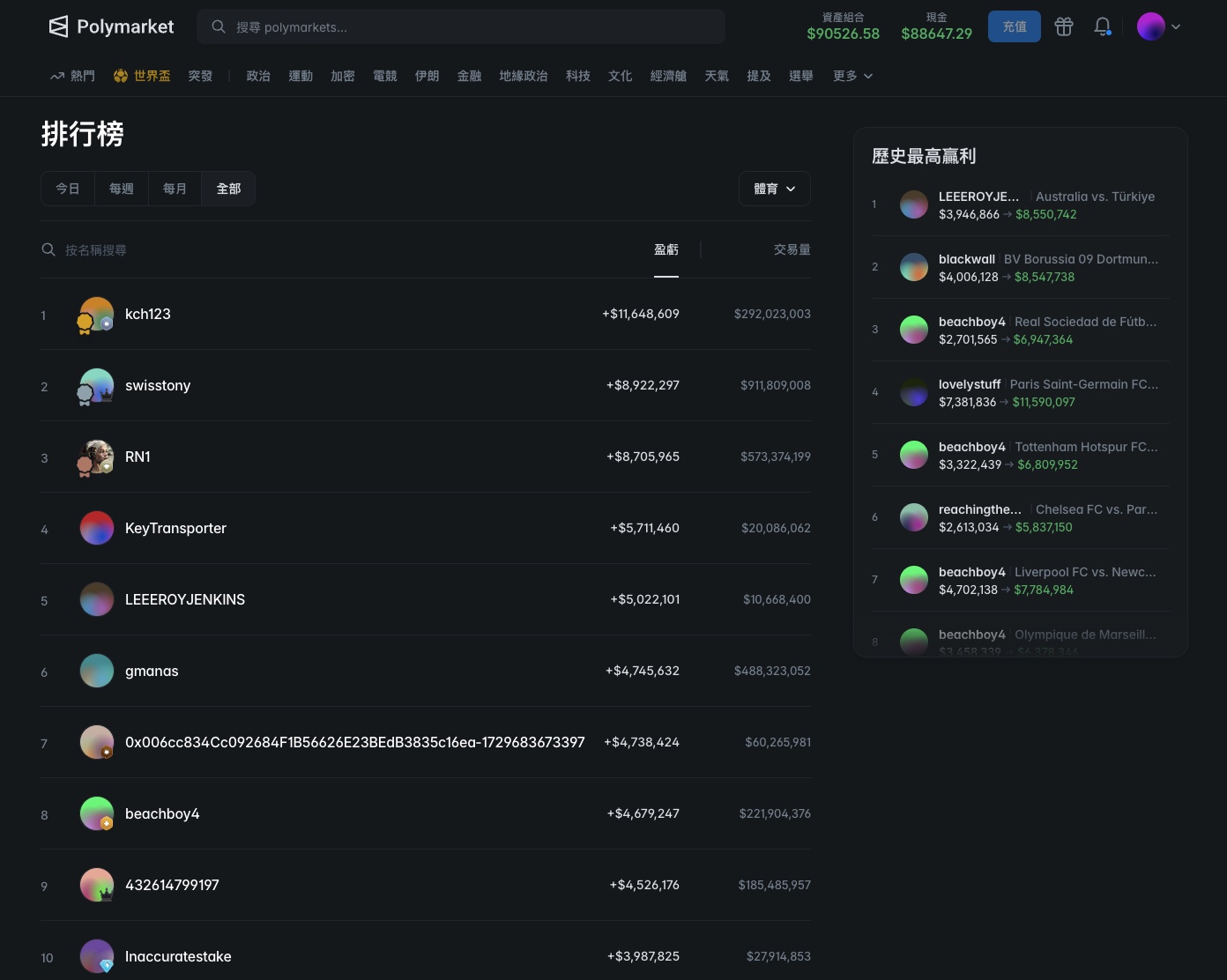
Task: Switch leaderboard to 今日
Action: click(x=68, y=189)
